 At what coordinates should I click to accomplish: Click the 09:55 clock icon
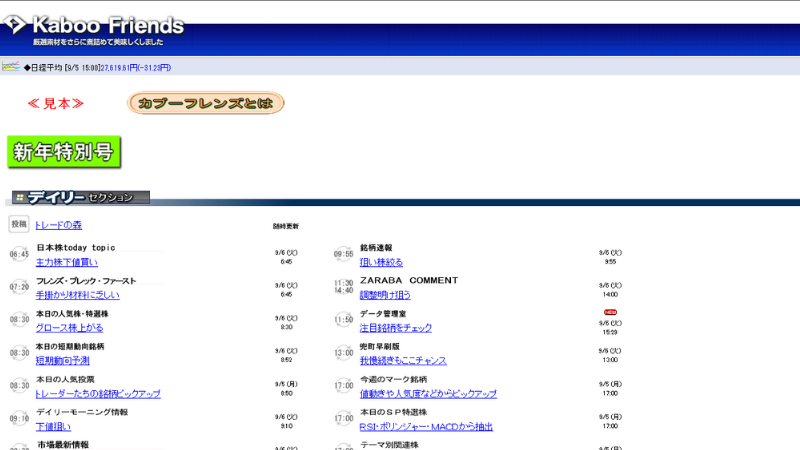click(343, 254)
